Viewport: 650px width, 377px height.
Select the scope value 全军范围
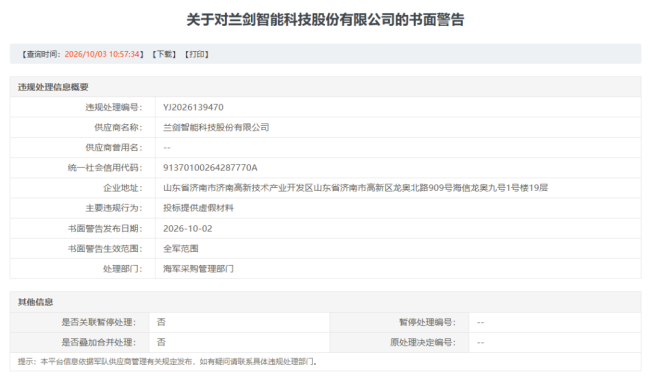181,248
